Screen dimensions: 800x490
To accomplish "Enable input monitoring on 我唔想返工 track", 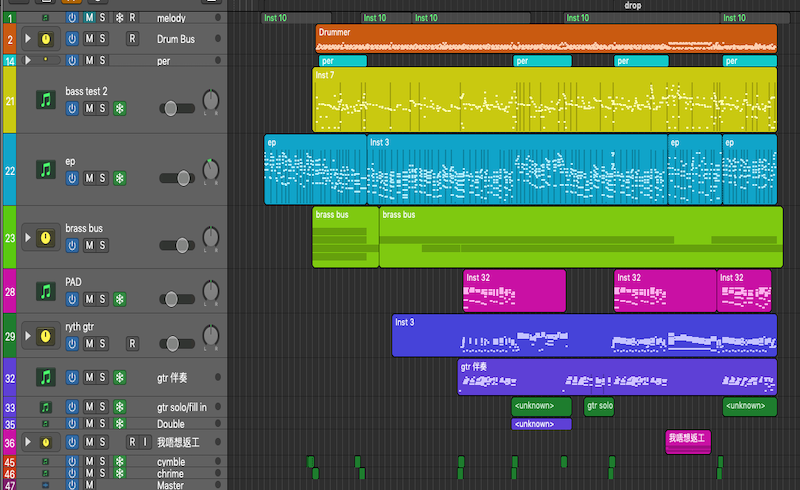I will pyautogui.click(x=147, y=442).
